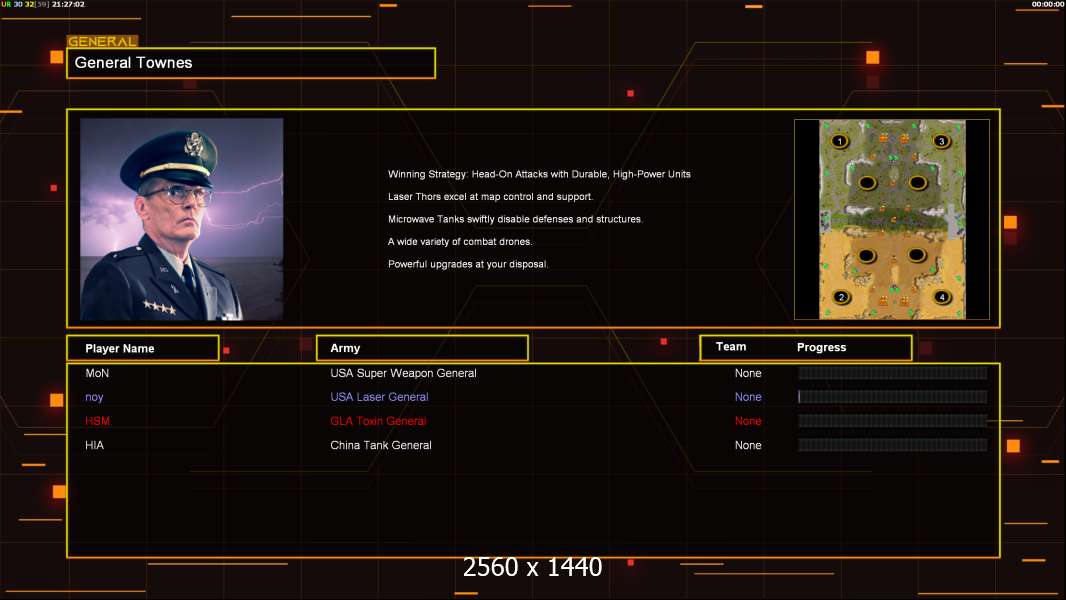The image size is (1066, 600).
Task: Click the battlefield map preview
Action: [x=891, y=219]
